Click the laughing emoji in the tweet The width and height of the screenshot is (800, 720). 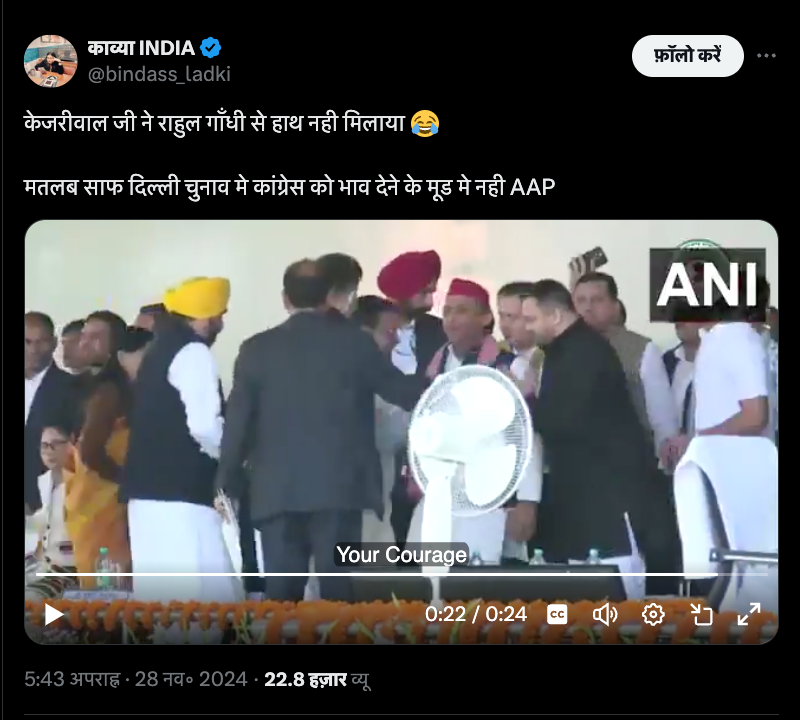click(424, 124)
